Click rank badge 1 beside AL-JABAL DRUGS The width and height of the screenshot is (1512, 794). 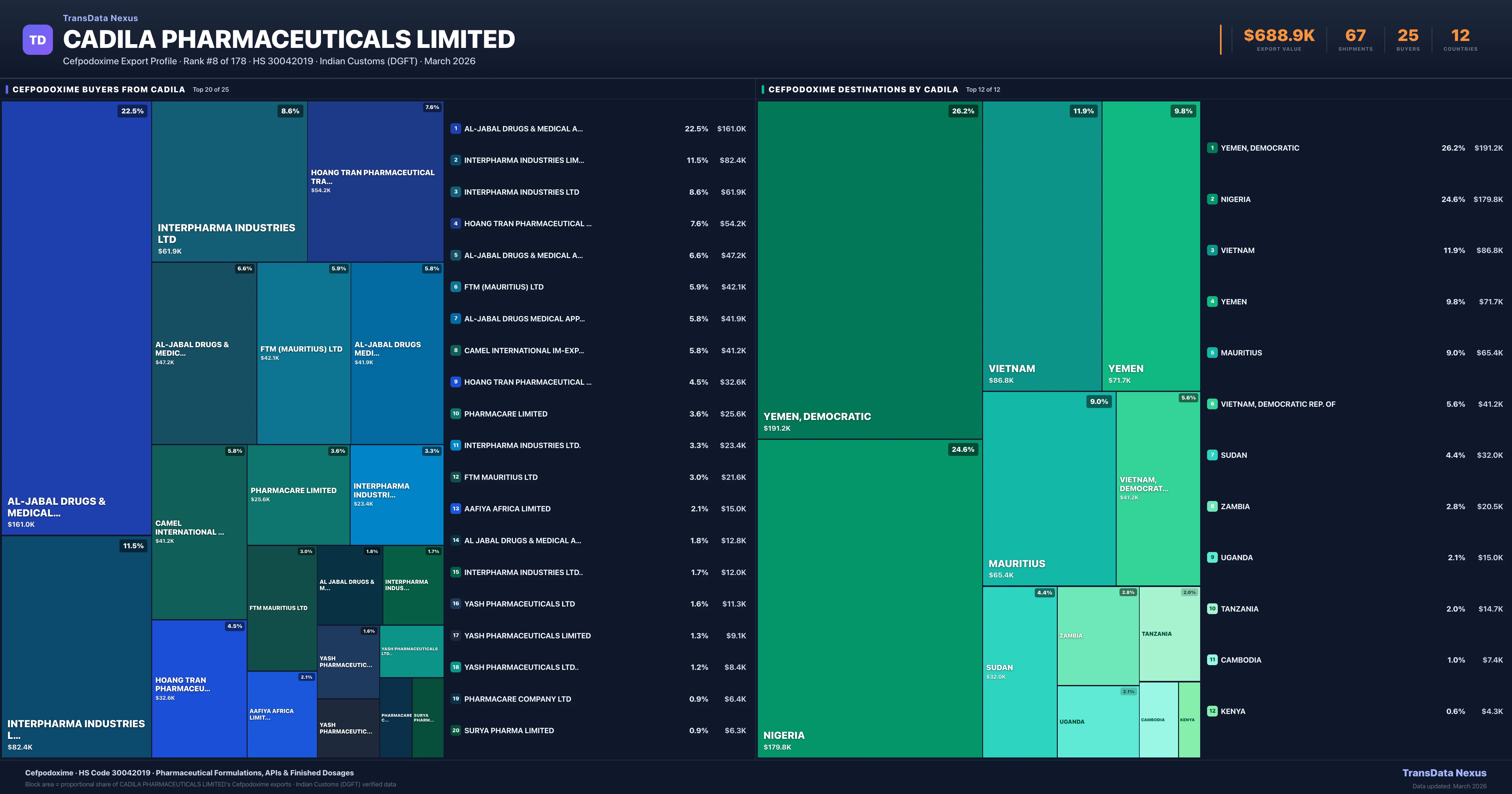coord(455,129)
